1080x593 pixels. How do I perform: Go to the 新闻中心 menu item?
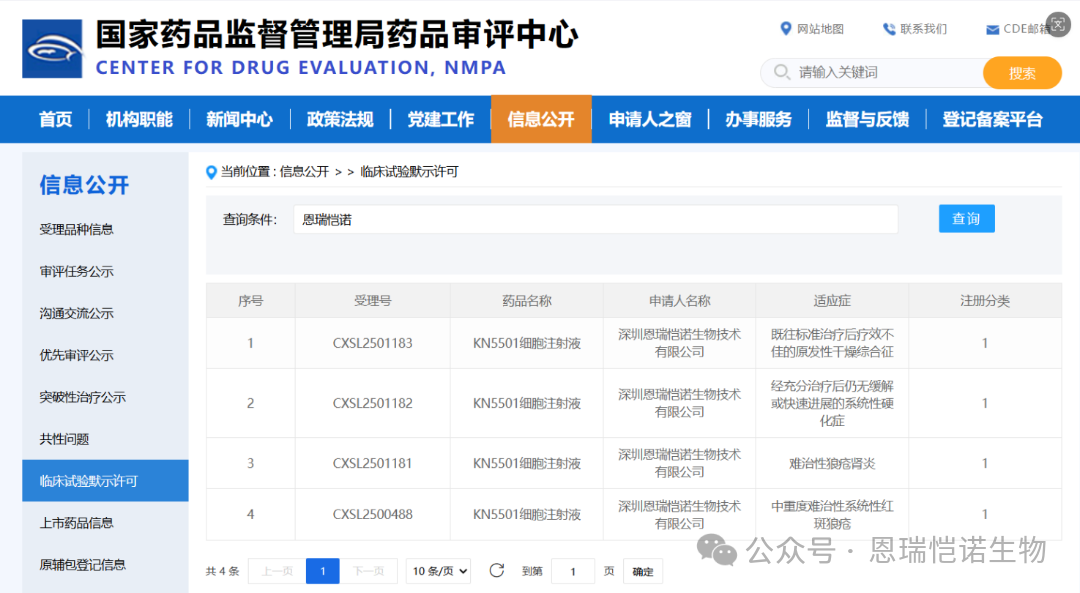(239, 120)
